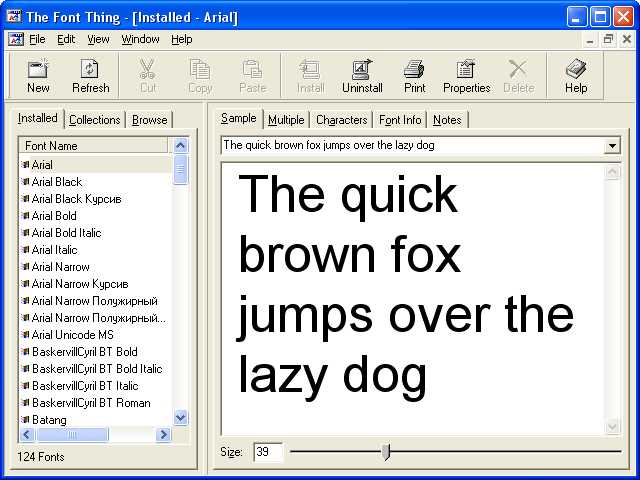Click the font icon next to Arial Narrow
This screenshot has width=640, height=480.
[25, 267]
